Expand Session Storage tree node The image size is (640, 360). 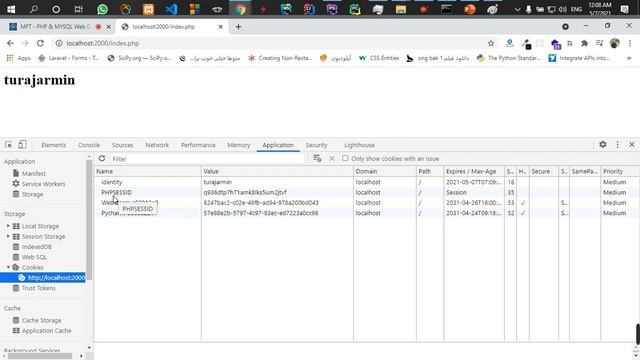(8, 236)
